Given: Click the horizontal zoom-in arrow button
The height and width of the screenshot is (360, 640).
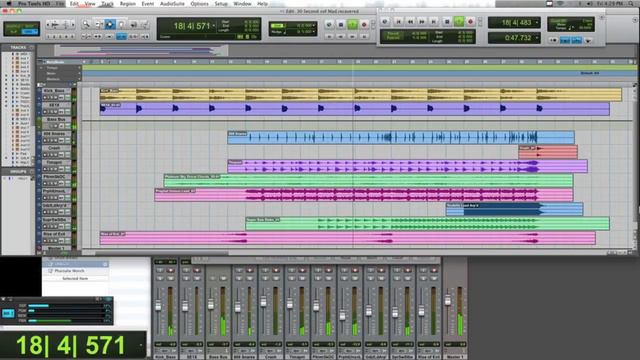Looking at the screenshot, I should [73, 25].
